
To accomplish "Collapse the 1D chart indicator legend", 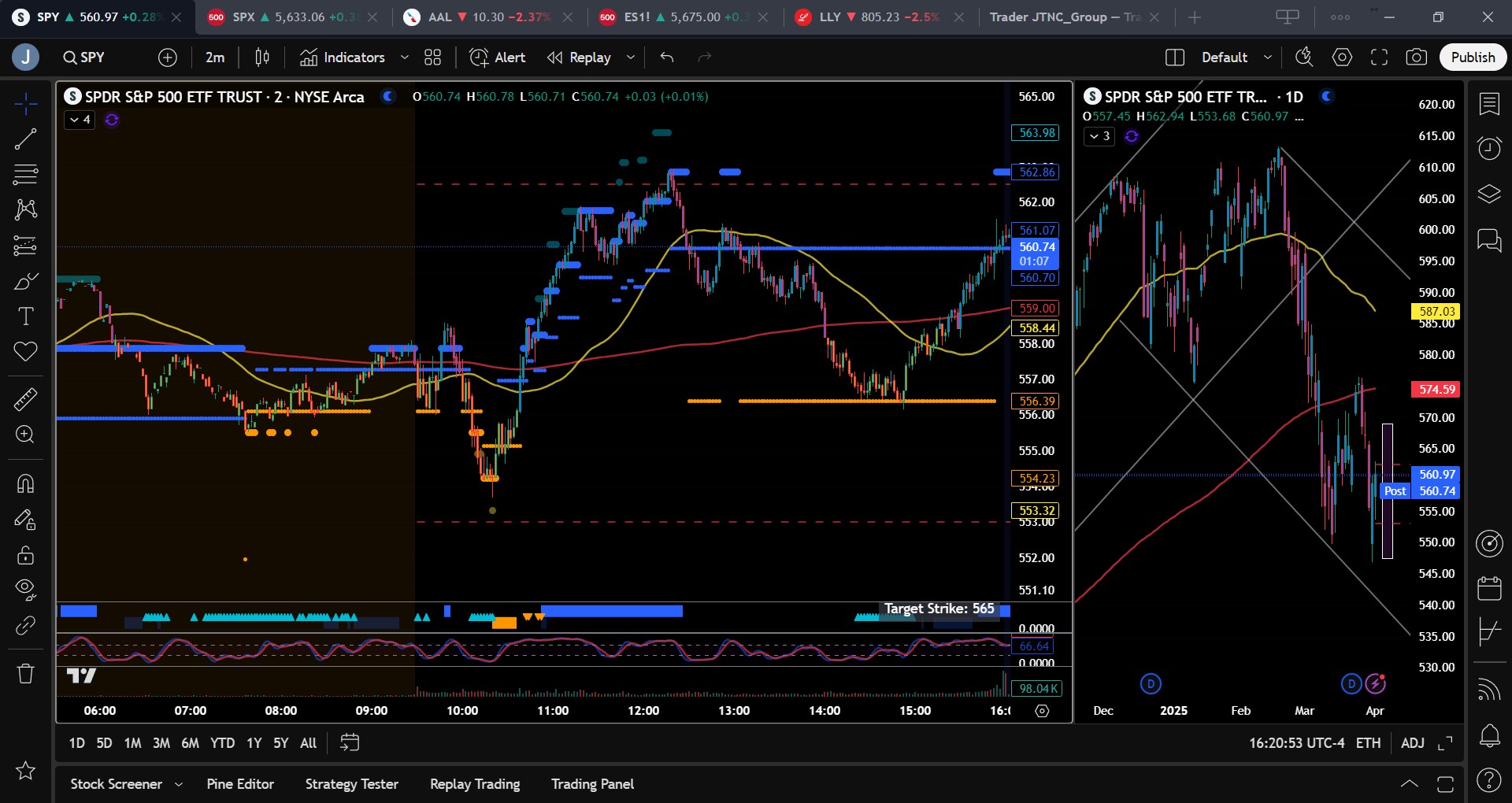I will pyautogui.click(x=1099, y=136).
